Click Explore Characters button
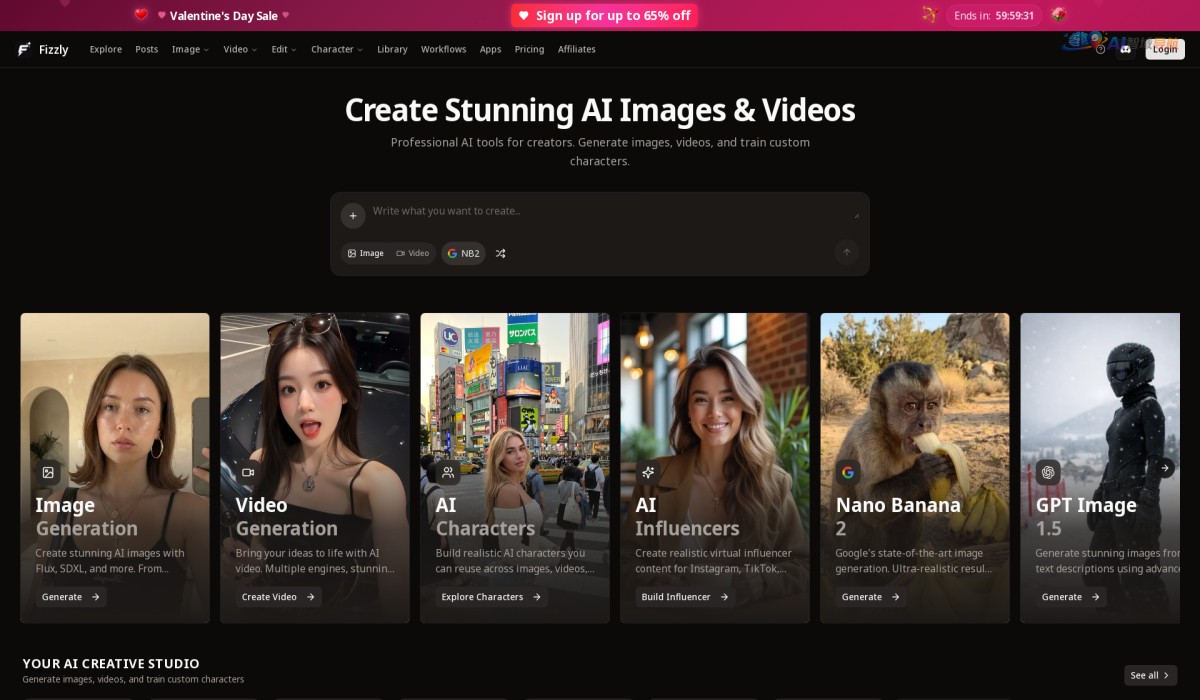1200x700 pixels. pyautogui.click(x=490, y=597)
